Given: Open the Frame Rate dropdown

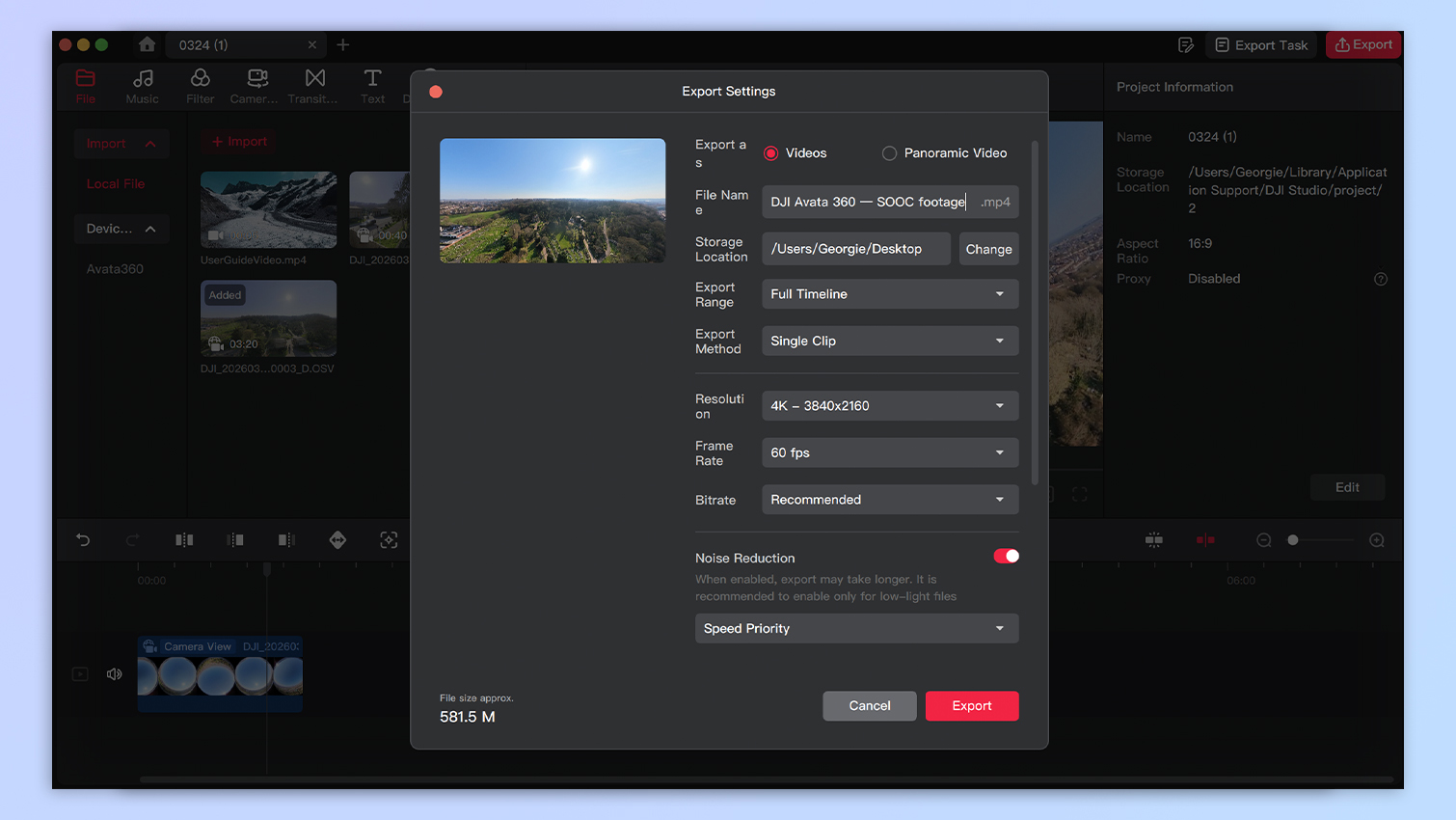Looking at the screenshot, I should (x=889, y=452).
